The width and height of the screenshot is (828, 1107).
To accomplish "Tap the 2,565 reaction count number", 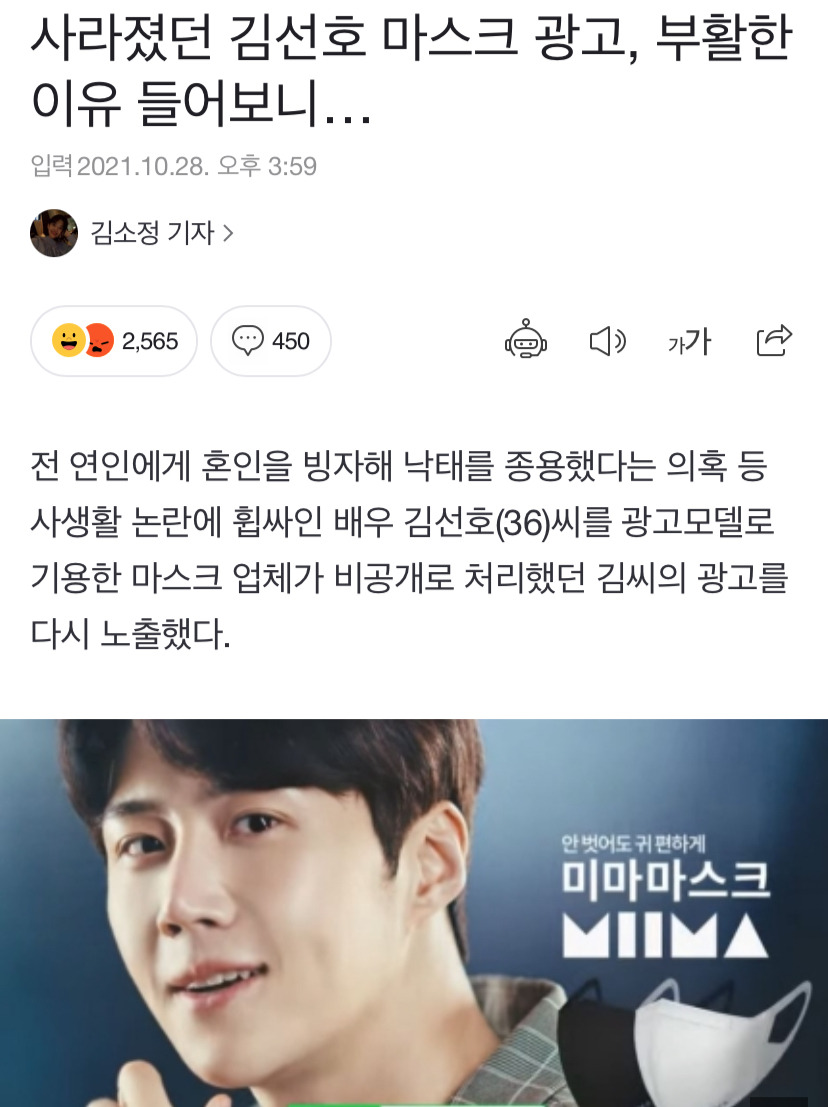I will [150, 342].
